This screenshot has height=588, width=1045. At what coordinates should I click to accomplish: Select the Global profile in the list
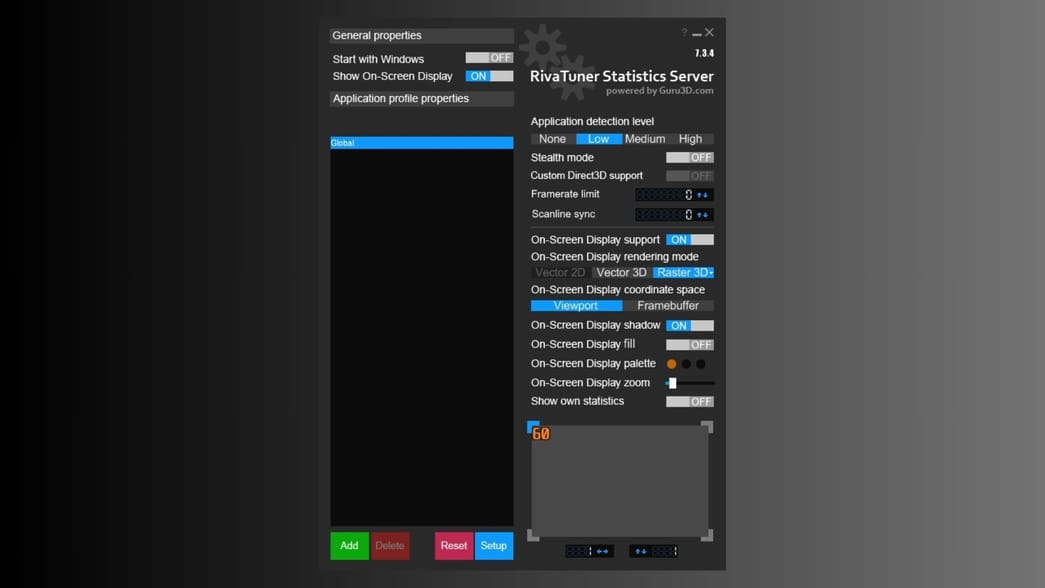tap(420, 142)
